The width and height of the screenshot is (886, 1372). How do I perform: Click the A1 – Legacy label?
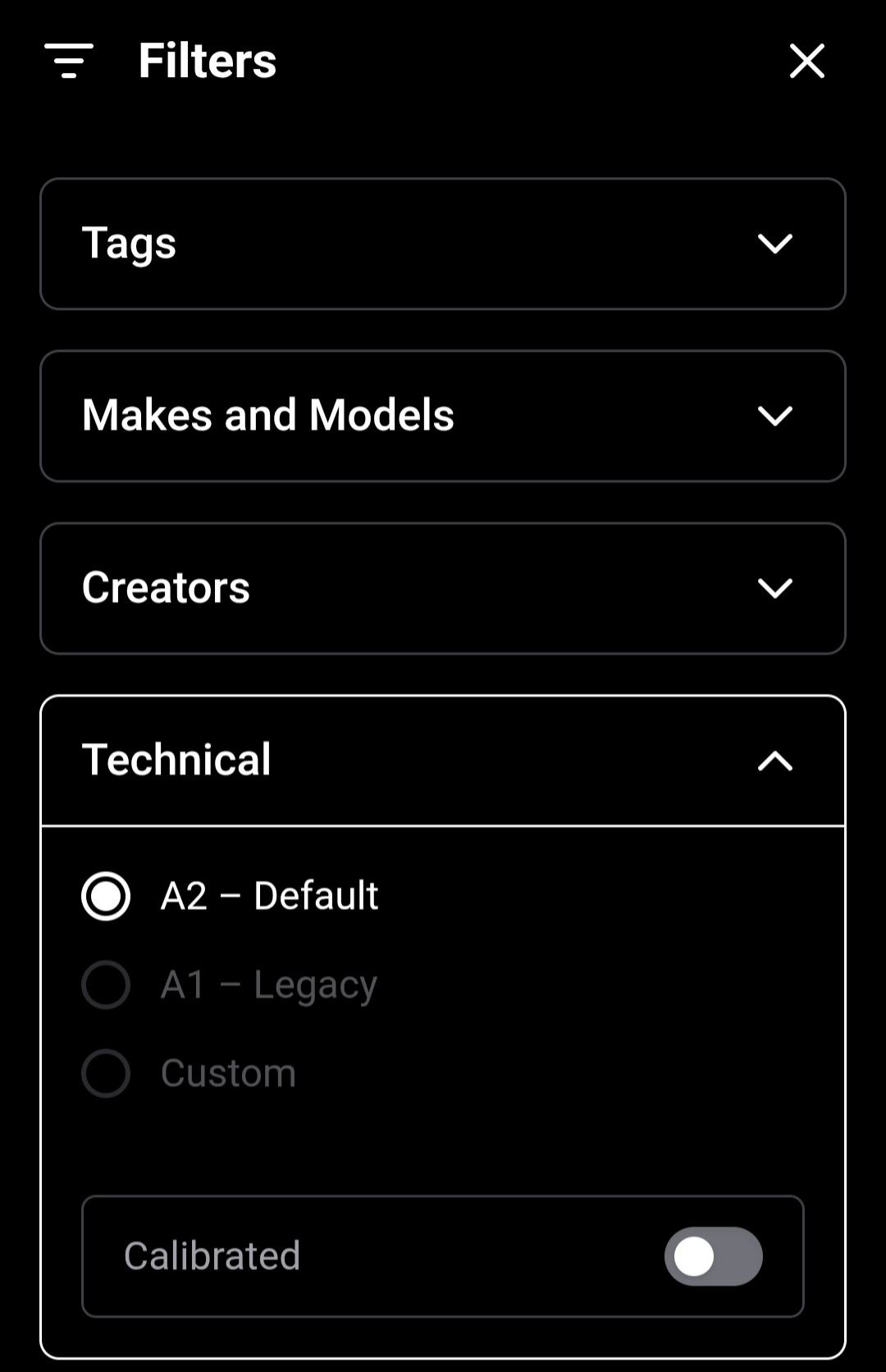tap(269, 985)
